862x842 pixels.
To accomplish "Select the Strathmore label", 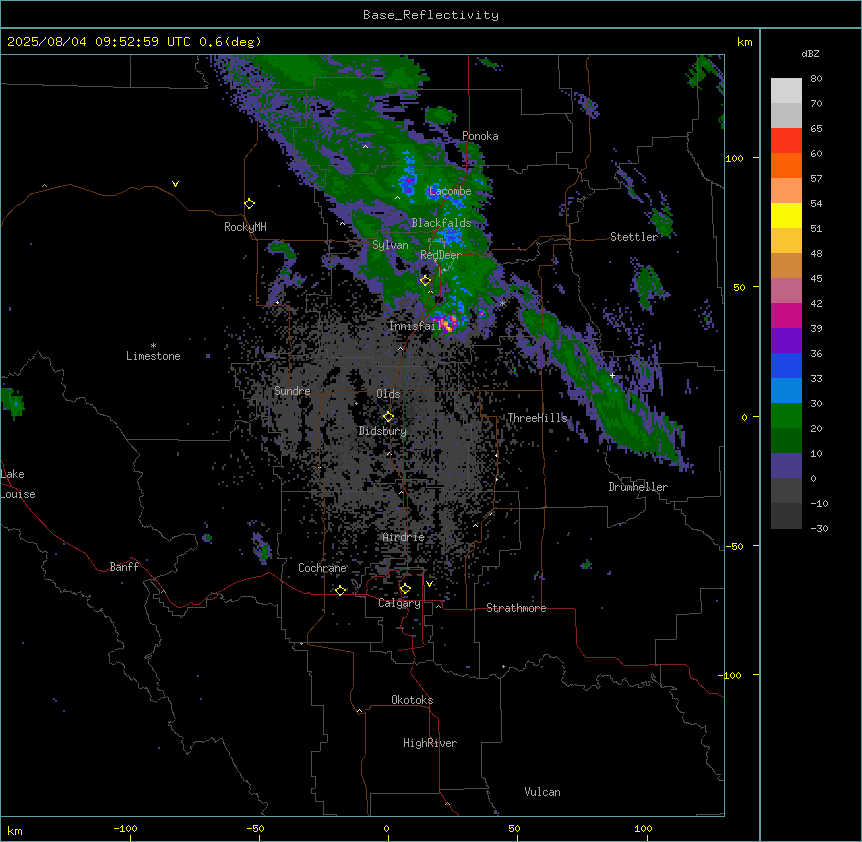I will click(516, 608).
